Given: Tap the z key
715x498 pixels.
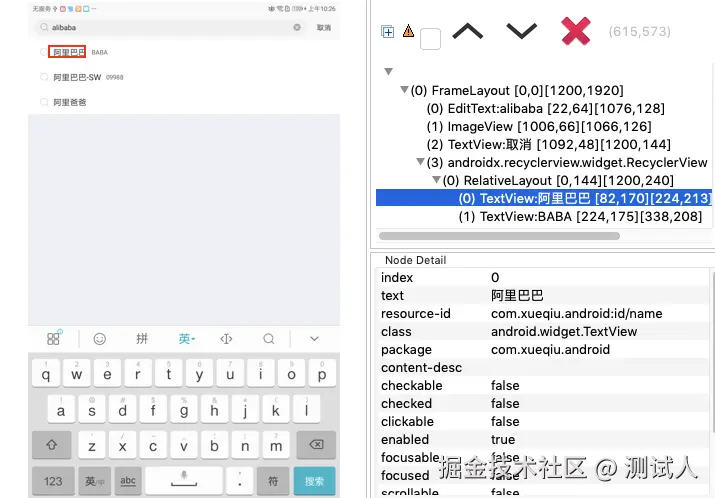Looking at the screenshot, I should click(92, 445).
